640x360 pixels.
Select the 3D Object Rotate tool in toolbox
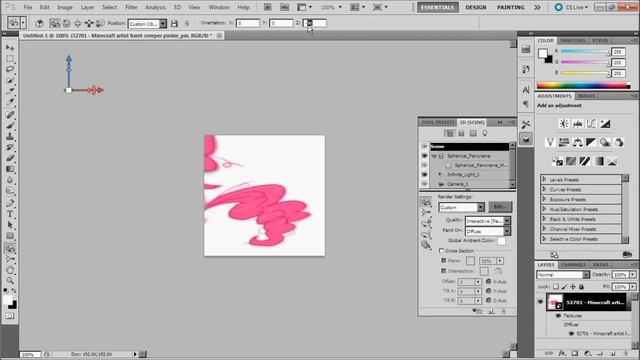coord(10,248)
